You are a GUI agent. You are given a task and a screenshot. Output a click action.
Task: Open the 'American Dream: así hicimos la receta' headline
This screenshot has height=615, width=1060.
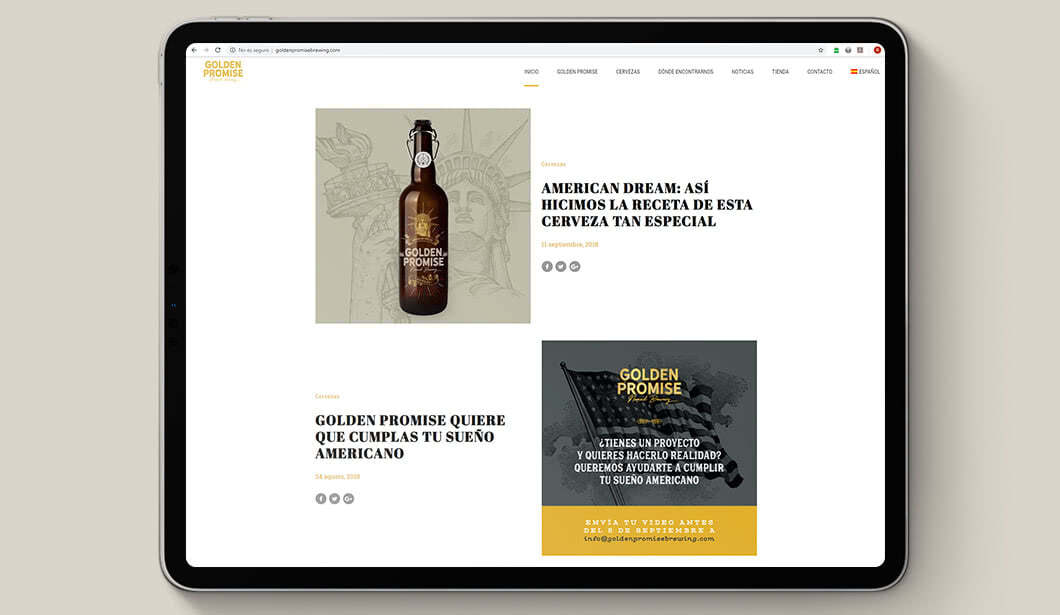click(647, 205)
